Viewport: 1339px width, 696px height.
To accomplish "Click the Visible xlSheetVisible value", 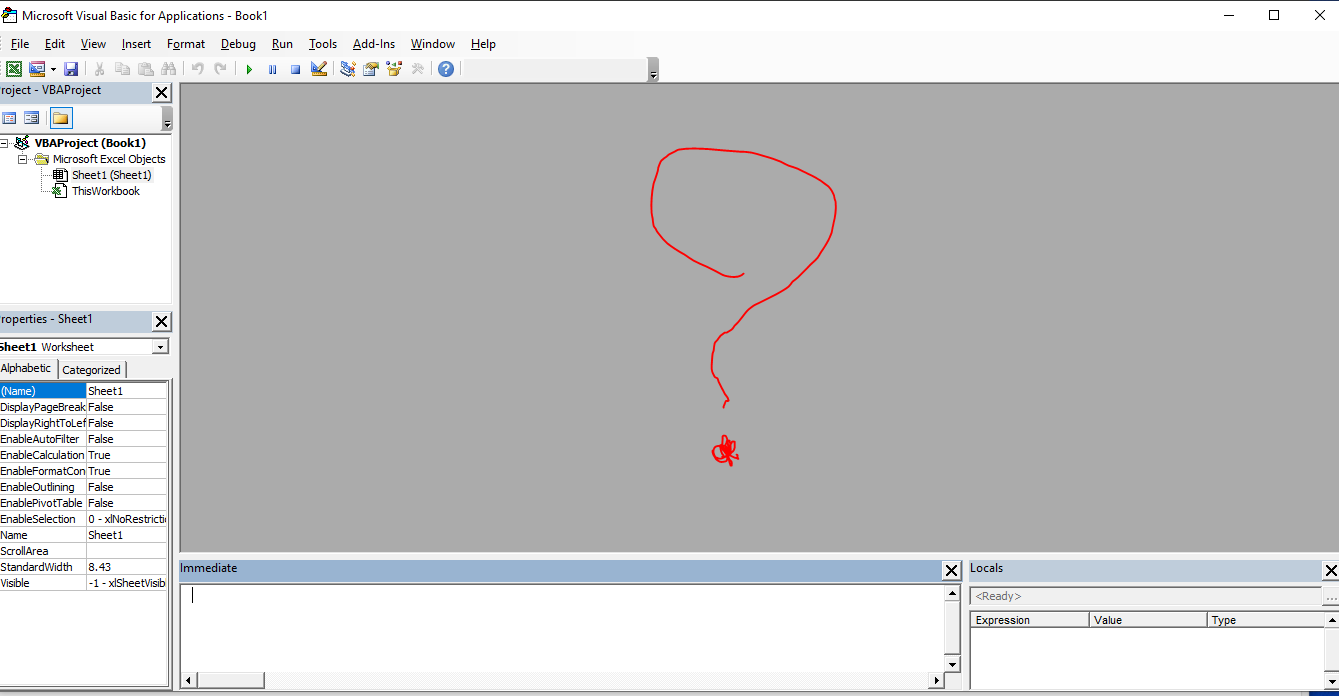I will coord(126,583).
